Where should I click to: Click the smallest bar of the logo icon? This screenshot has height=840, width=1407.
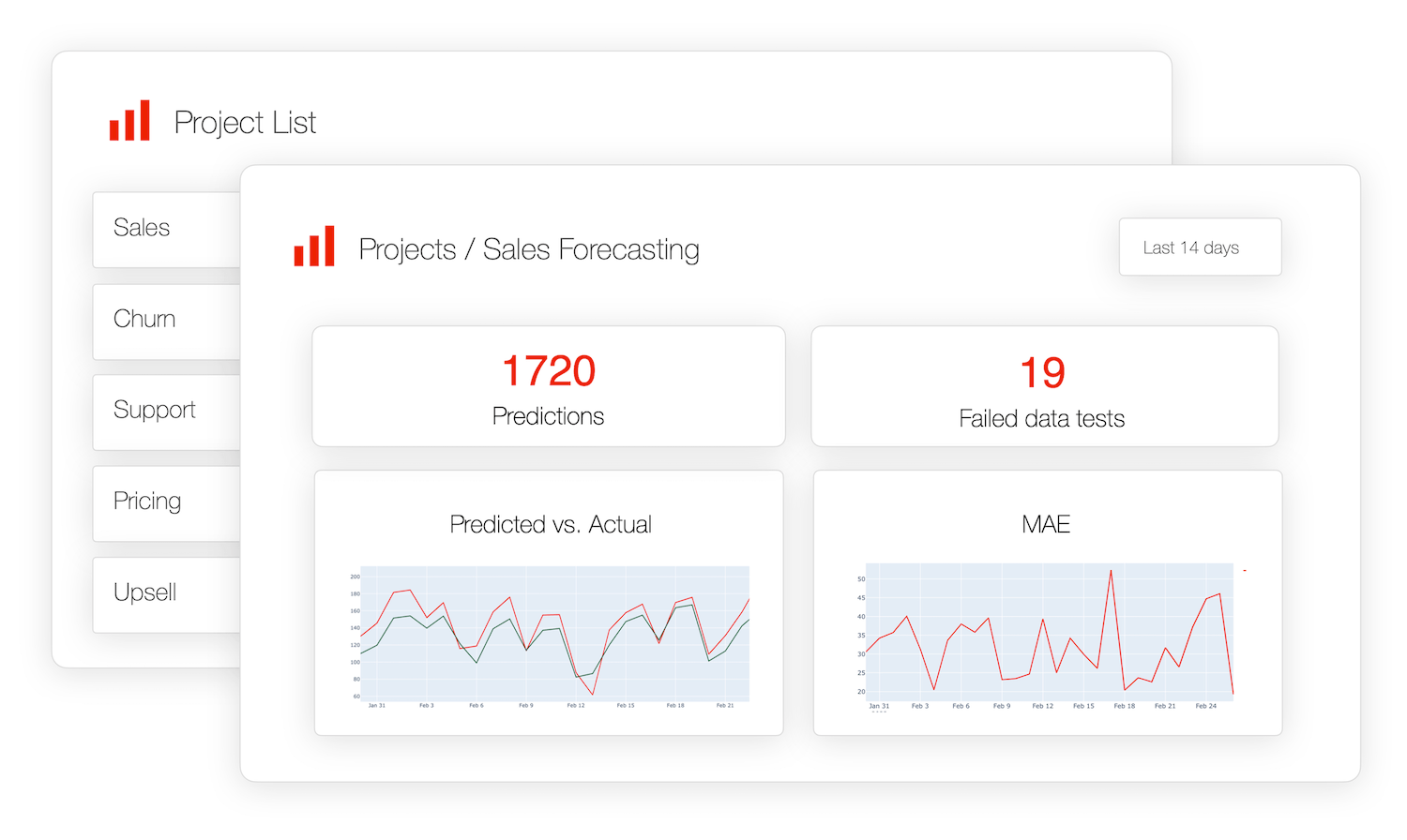pos(299,254)
